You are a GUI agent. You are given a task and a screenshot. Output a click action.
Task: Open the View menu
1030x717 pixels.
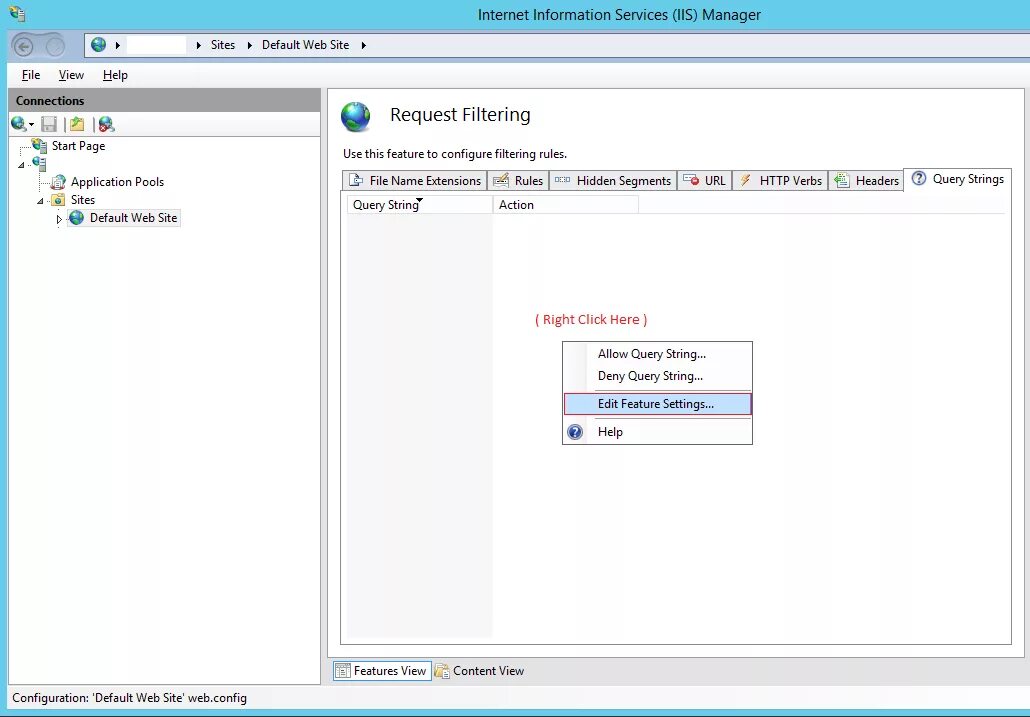coord(71,75)
